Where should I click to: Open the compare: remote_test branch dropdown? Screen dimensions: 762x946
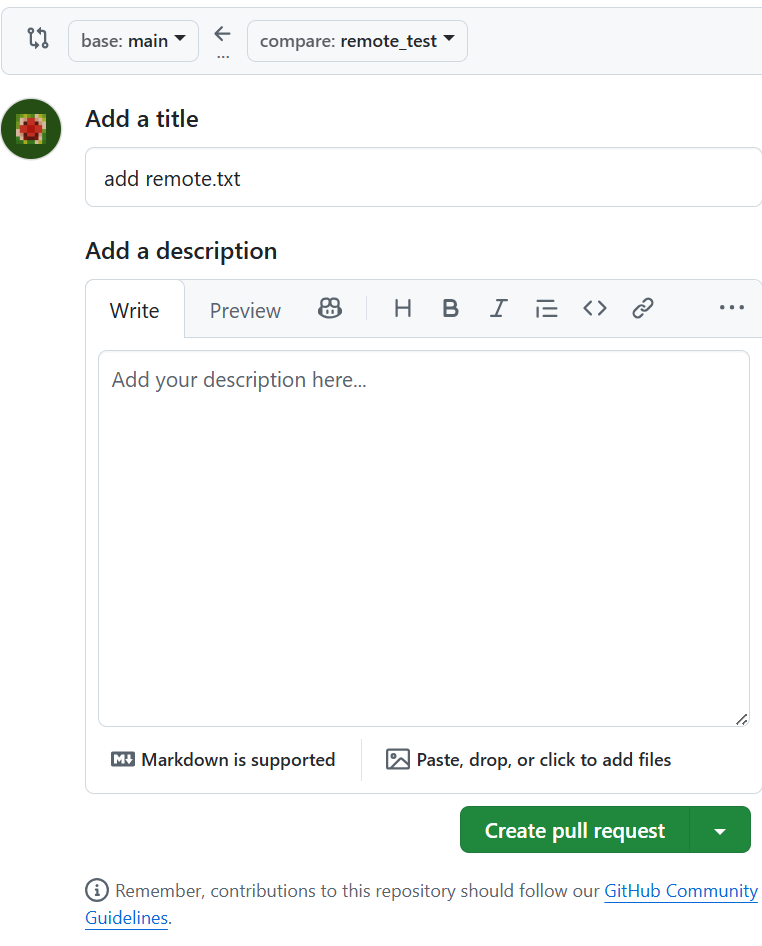357,41
